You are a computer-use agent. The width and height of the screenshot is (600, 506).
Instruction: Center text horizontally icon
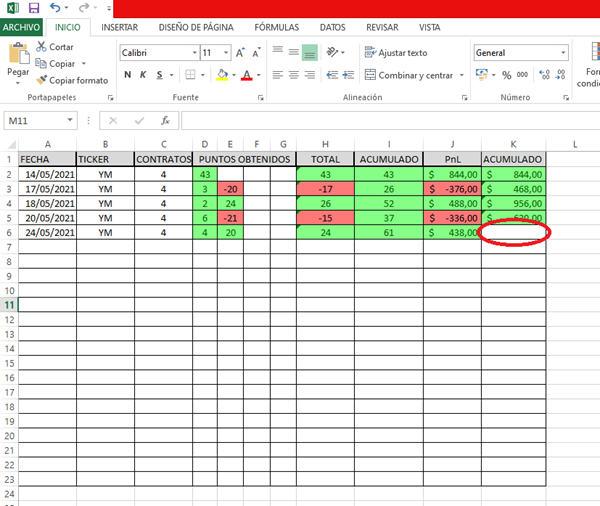tap(293, 75)
